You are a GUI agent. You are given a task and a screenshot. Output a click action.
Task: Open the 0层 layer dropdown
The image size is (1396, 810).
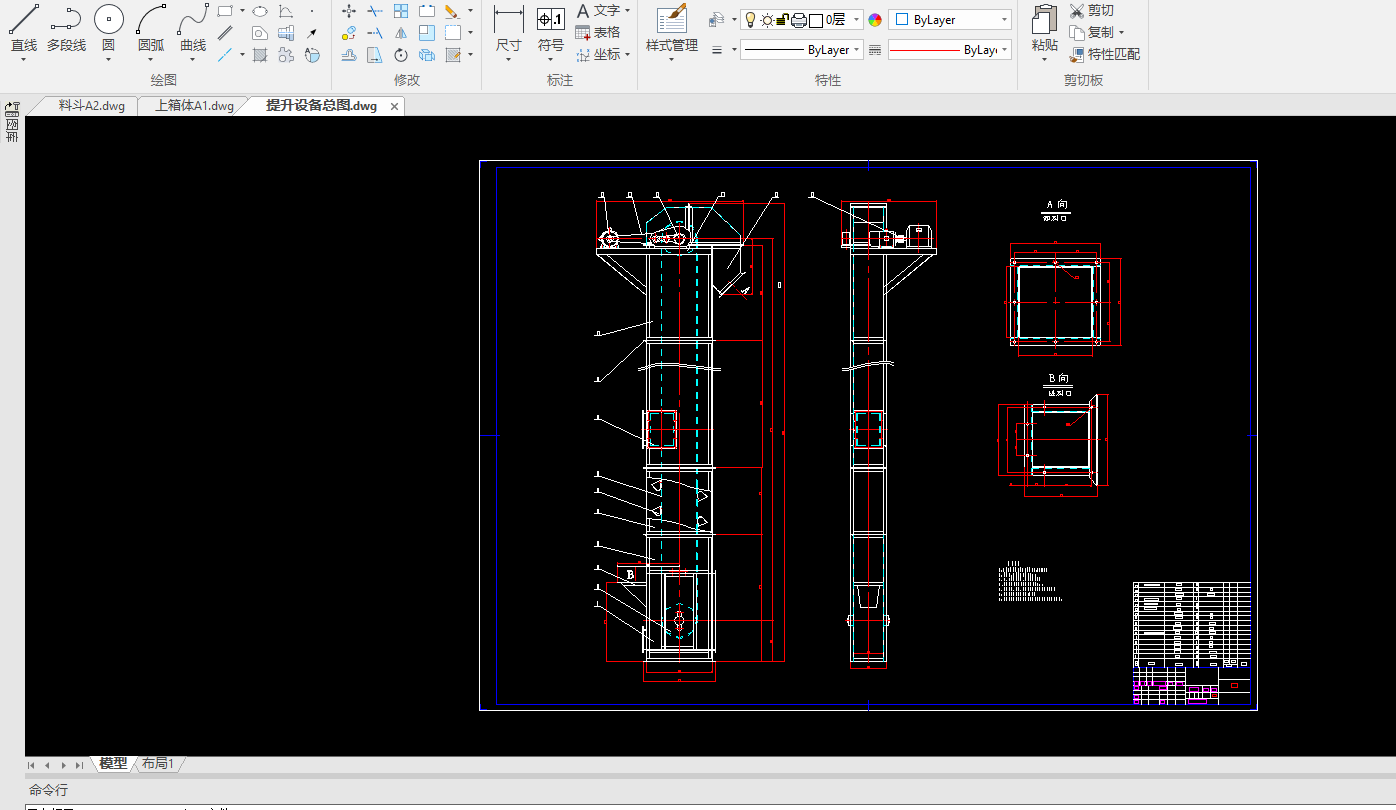[x=856, y=20]
